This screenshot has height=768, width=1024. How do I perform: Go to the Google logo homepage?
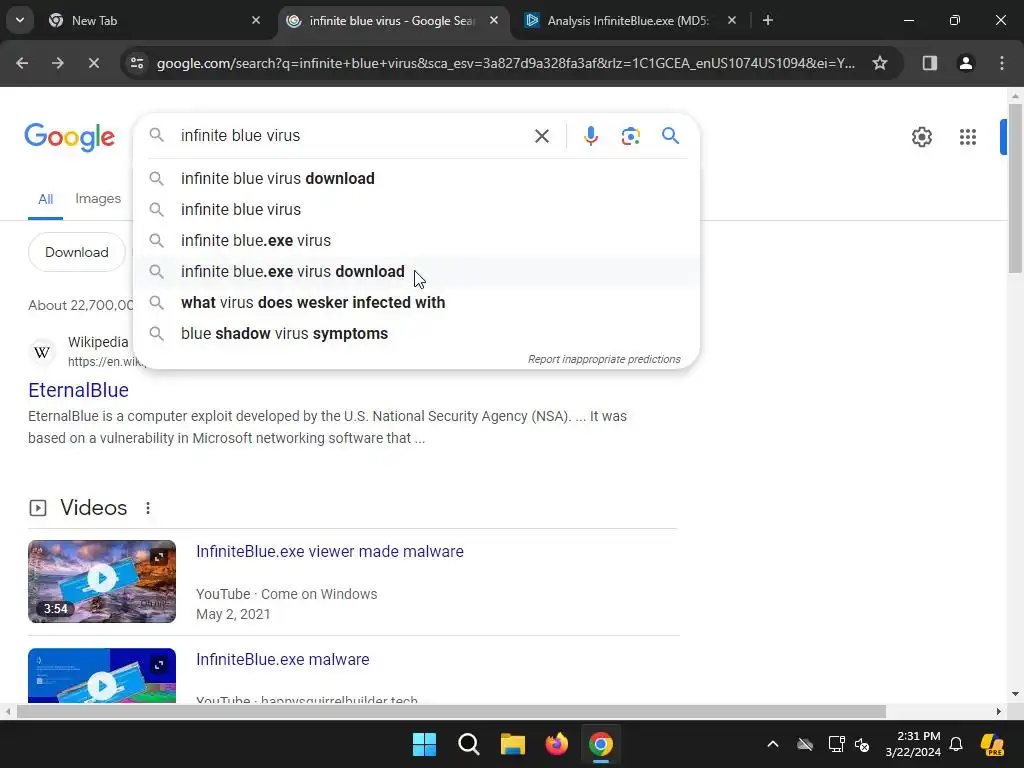[70, 136]
